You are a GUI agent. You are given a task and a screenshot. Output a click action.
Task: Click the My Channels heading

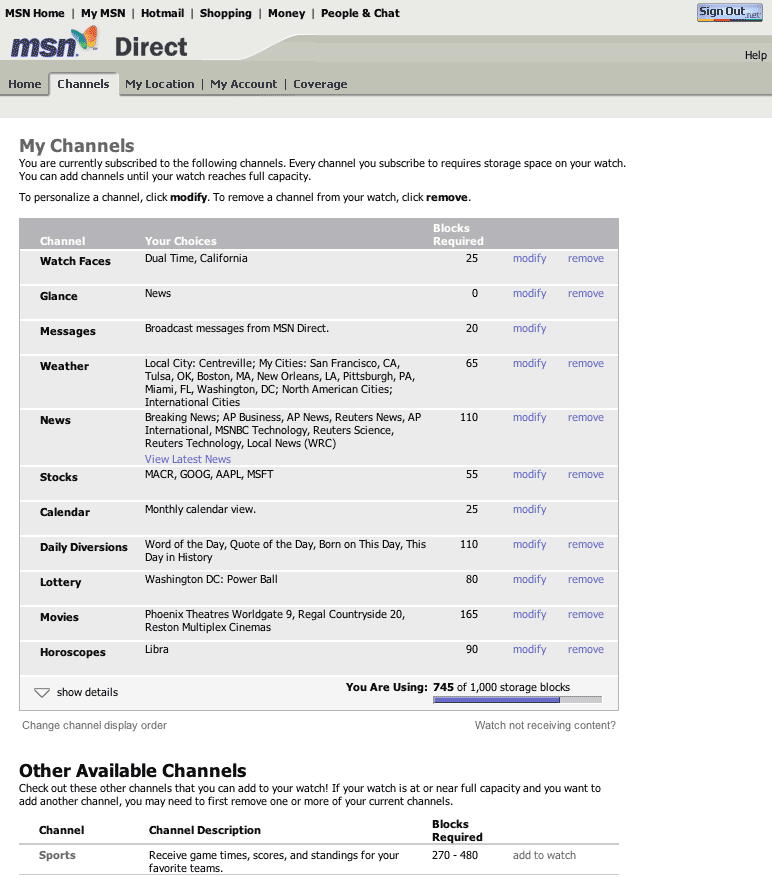(x=77, y=146)
